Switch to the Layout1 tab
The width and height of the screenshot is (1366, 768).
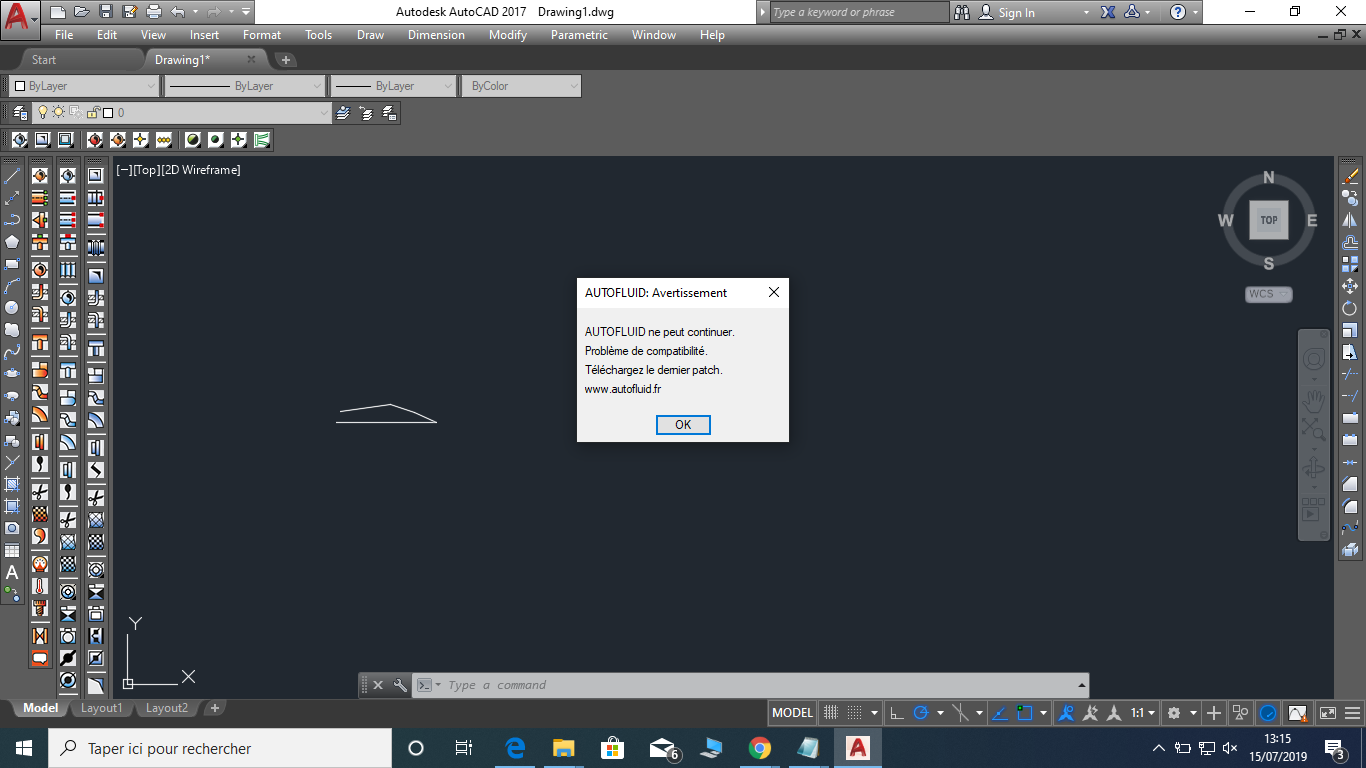tap(101, 708)
